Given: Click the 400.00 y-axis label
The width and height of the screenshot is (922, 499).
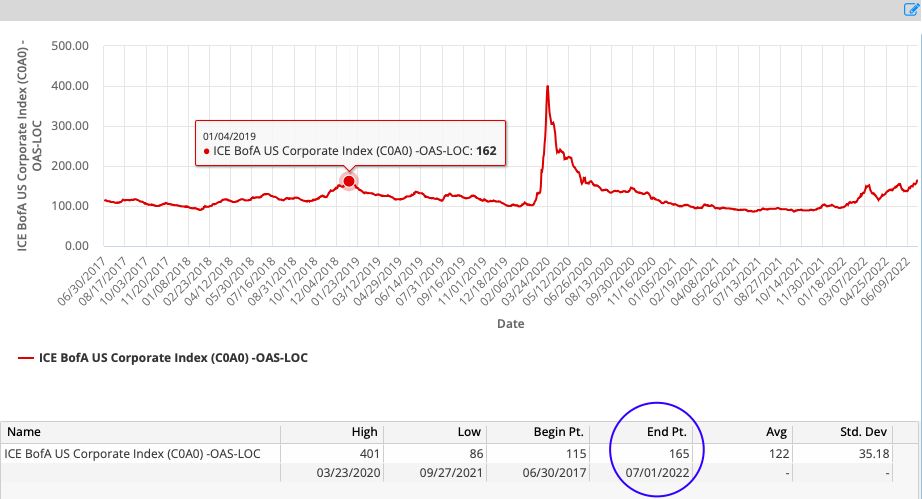Looking at the screenshot, I should point(70,86).
